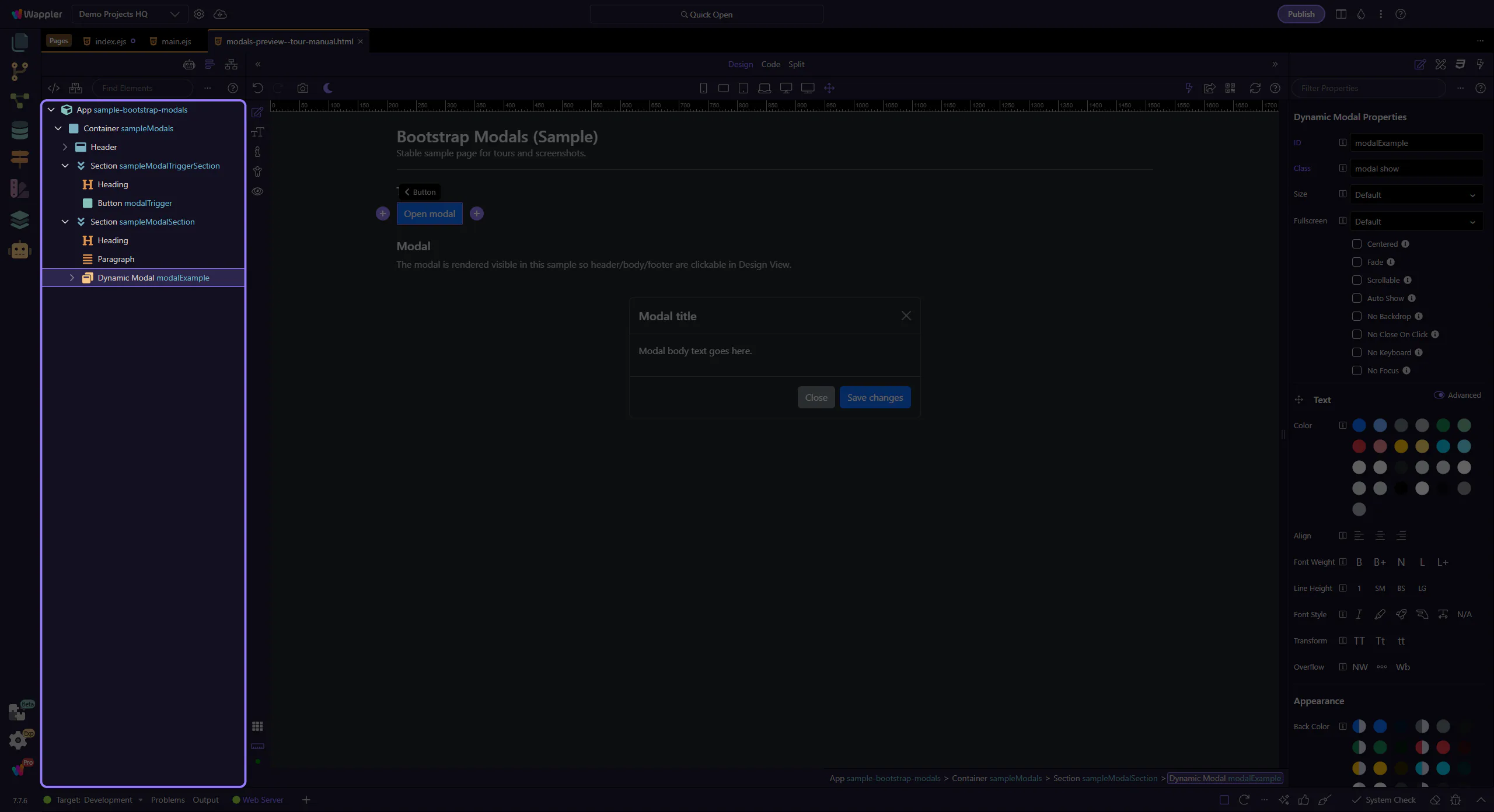Take a screenshot with the camera icon
Viewport: 1494px width, 812px height.
click(302, 88)
